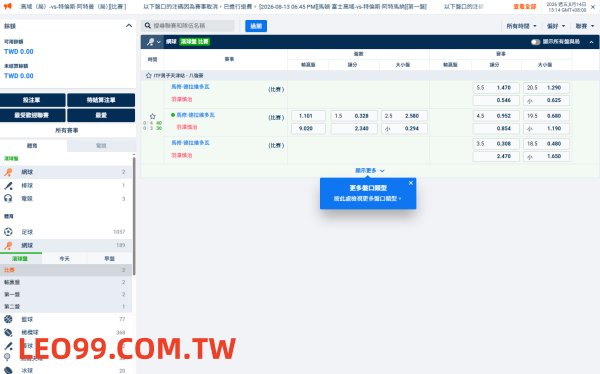Select handicap odds 2.340
Viewport: 600px width, 374px height.
click(x=354, y=129)
